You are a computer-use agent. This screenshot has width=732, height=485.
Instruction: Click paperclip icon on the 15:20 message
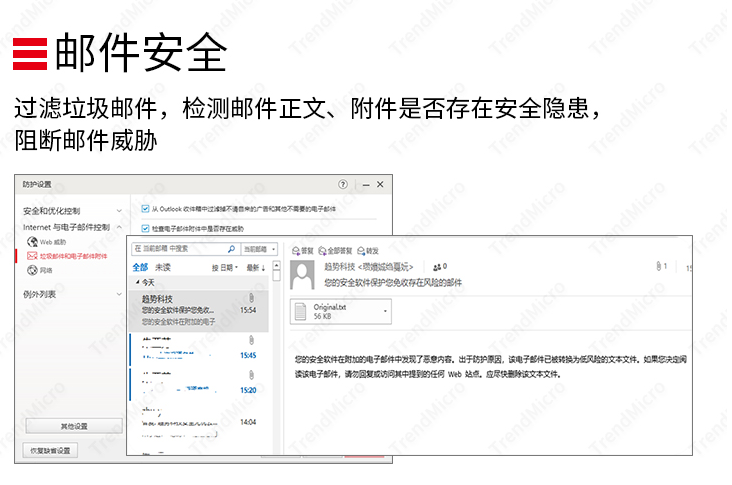click(253, 376)
